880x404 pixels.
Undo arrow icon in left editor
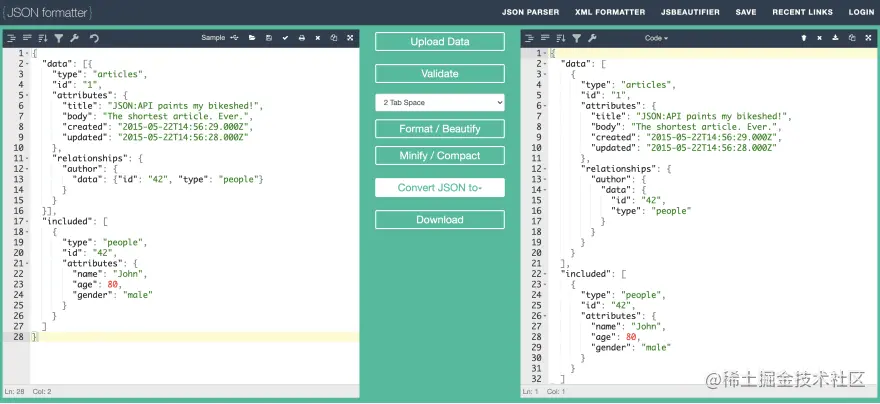point(94,38)
